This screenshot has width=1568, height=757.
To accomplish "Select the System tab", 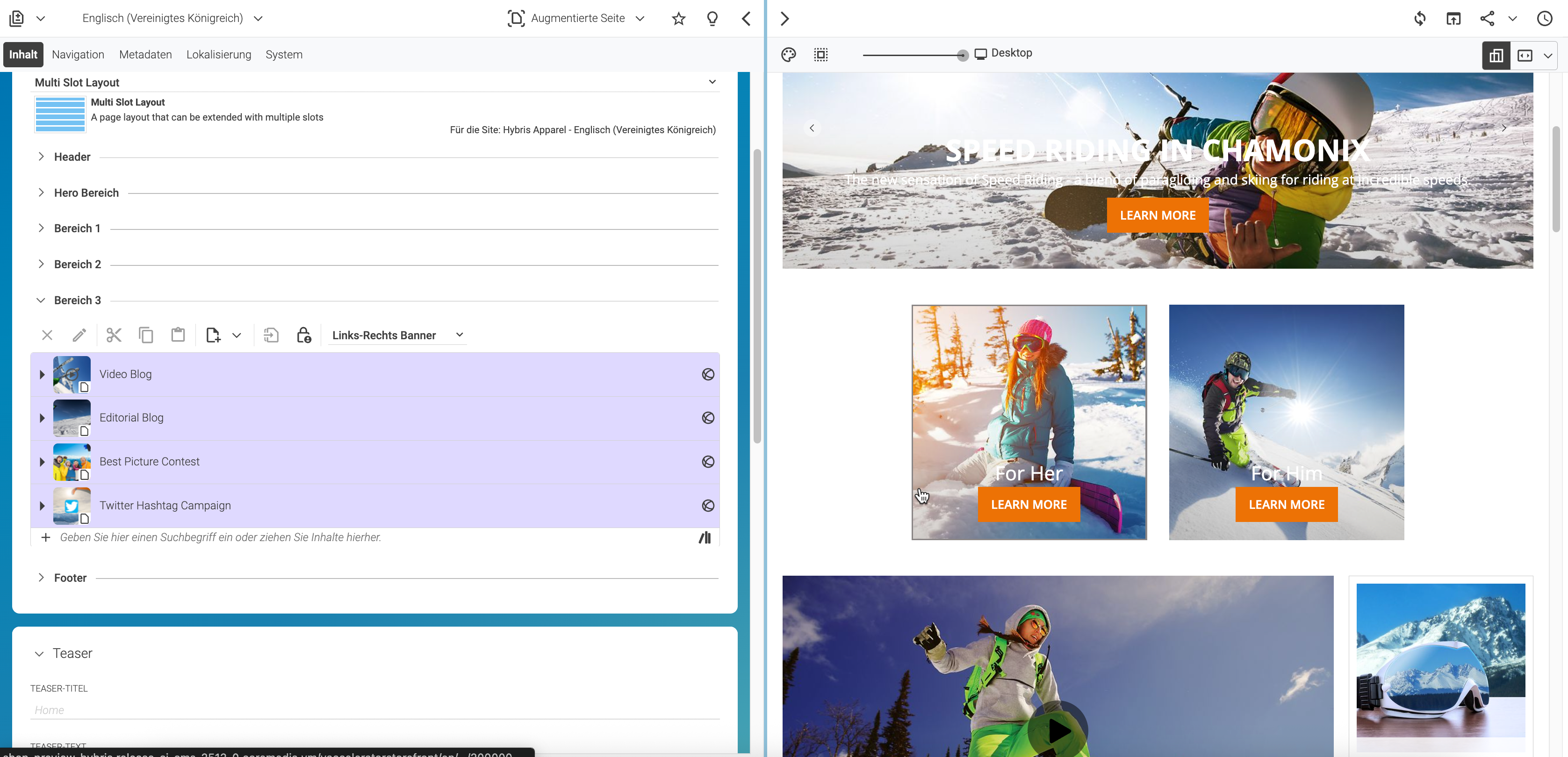I will pyautogui.click(x=284, y=54).
